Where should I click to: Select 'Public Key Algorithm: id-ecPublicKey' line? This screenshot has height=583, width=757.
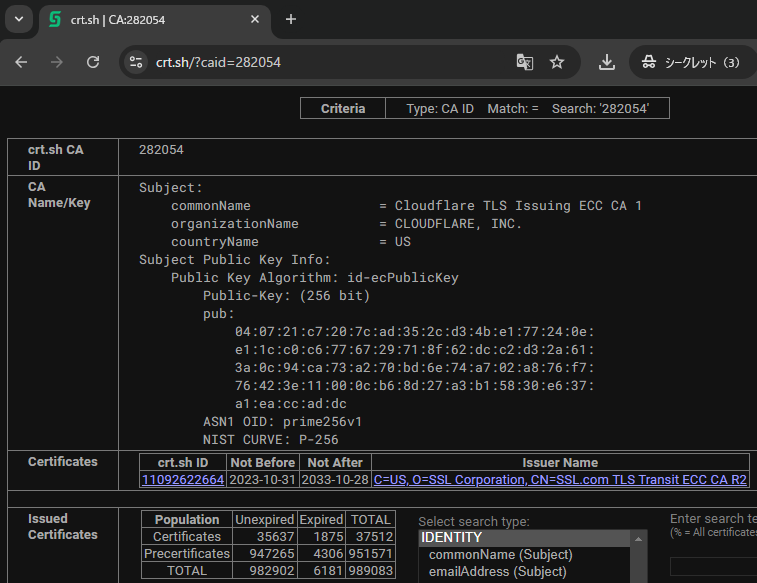point(314,278)
